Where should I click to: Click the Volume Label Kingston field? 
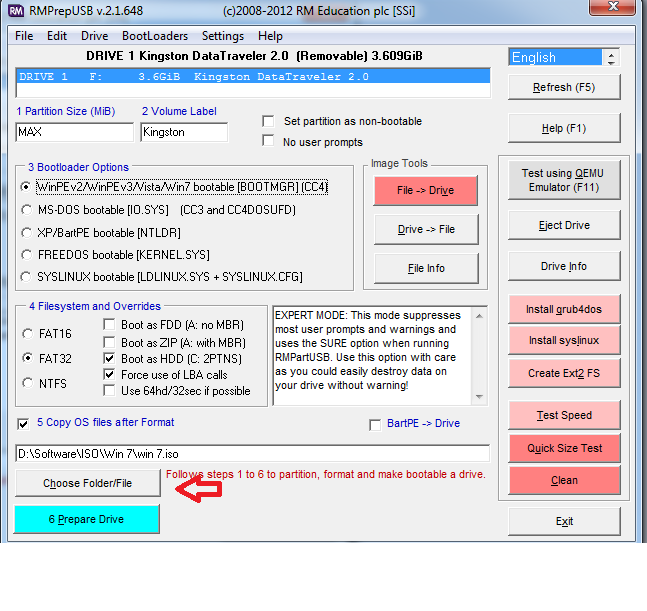(x=184, y=132)
